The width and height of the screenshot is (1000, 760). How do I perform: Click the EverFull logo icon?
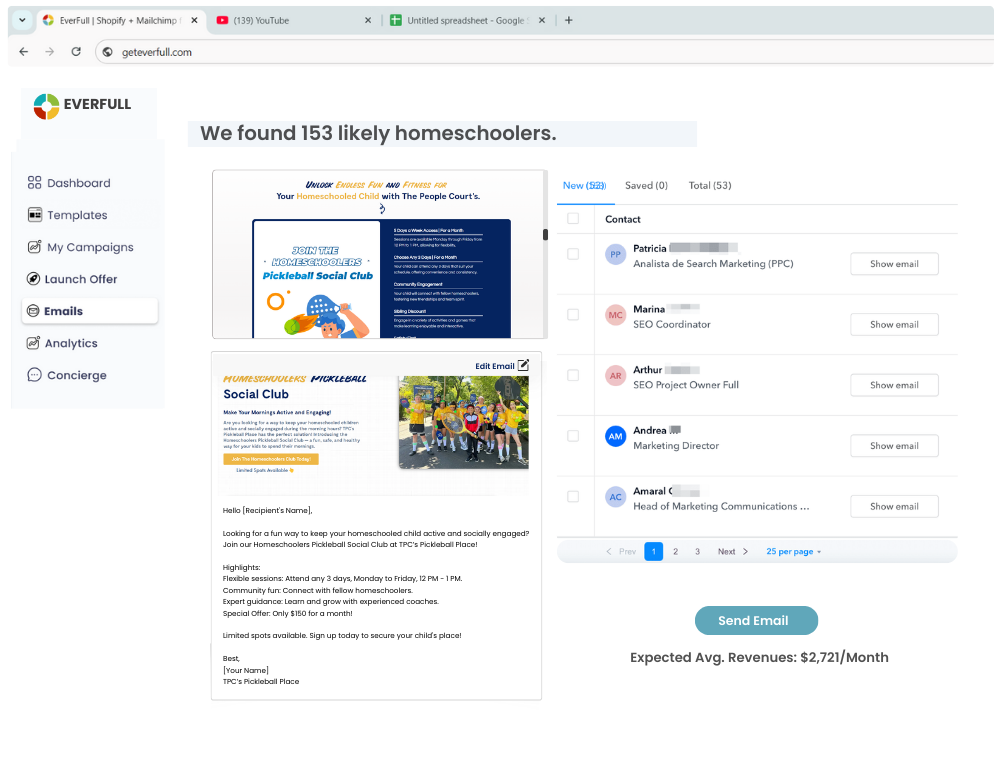point(46,106)
